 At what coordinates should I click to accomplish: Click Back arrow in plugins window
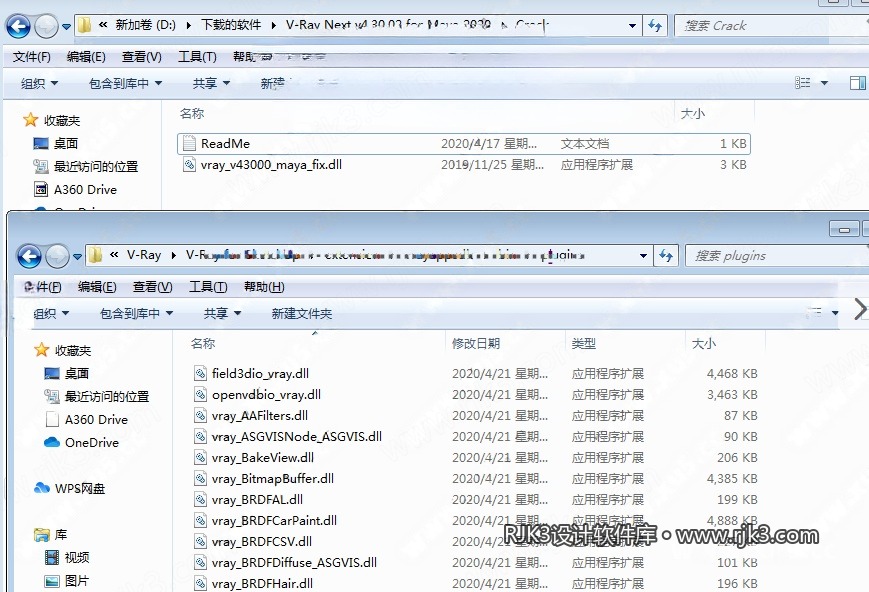pos(29,256)
